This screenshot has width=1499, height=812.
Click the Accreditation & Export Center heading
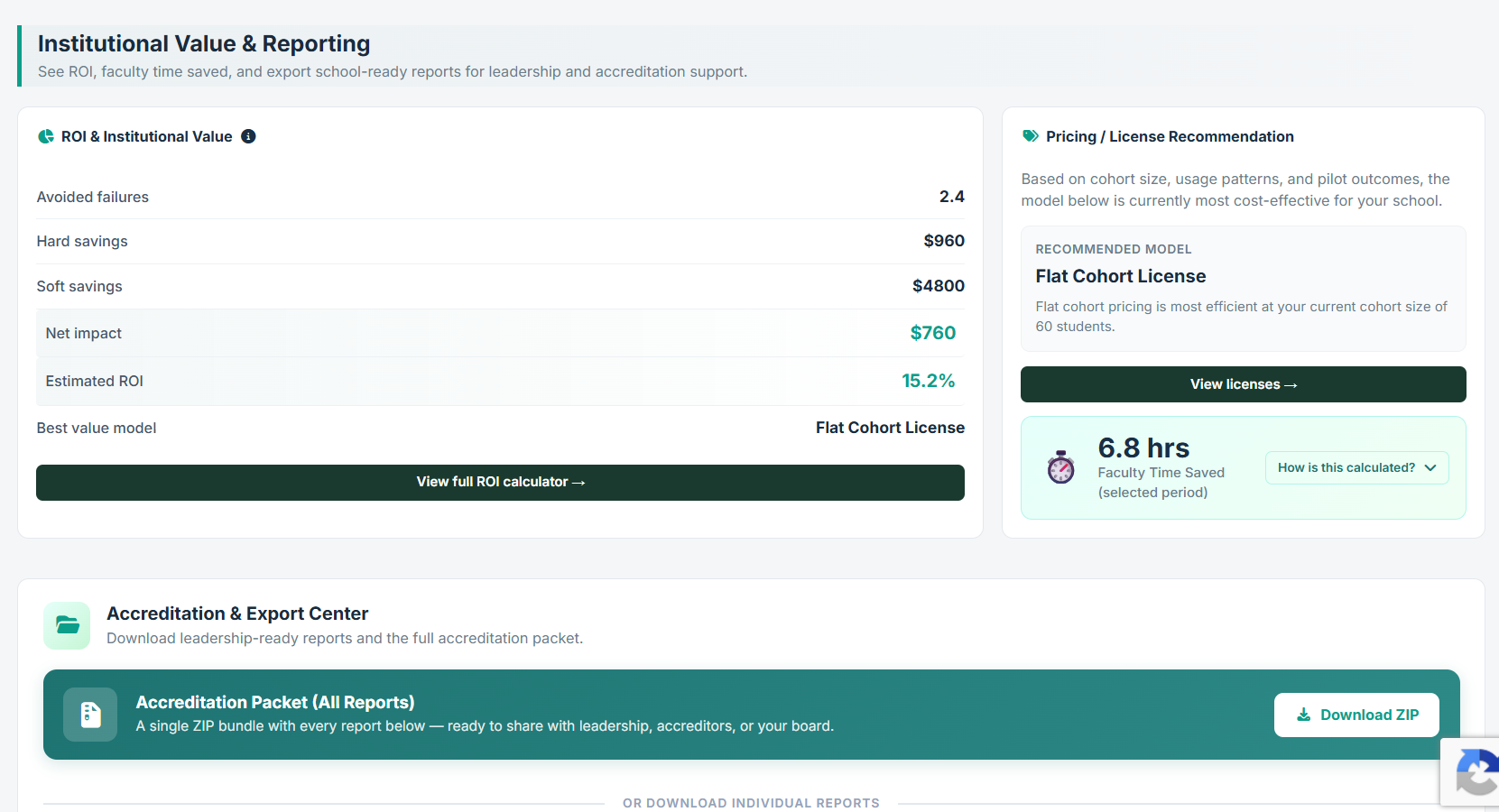pyautogui.click(x=237, y=614)
